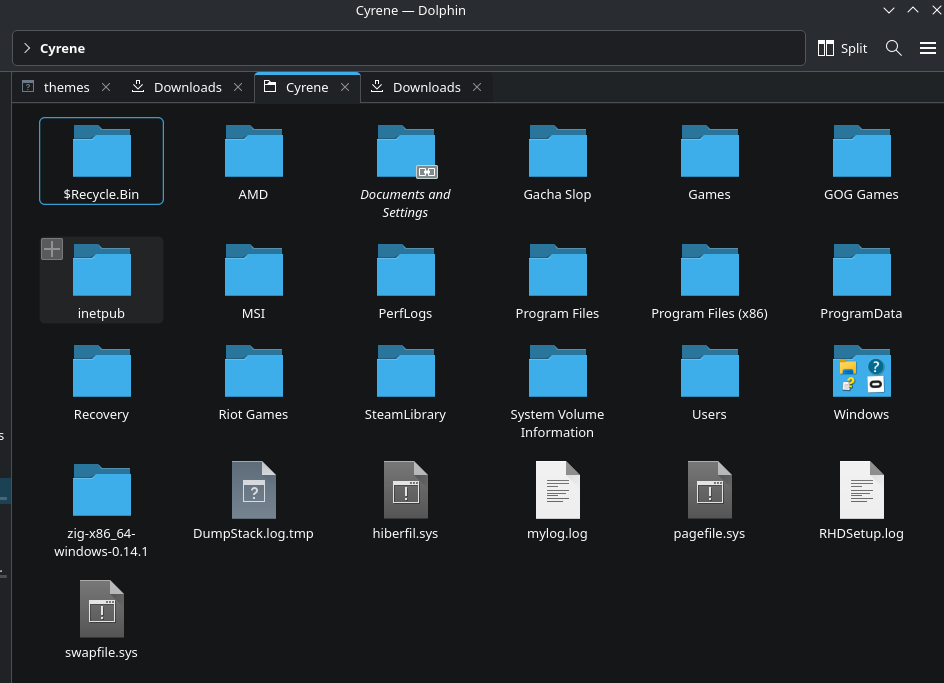This screenshot has height=683, width=944.
Task: Toggle Split view mode
Action: pos(842,48)
